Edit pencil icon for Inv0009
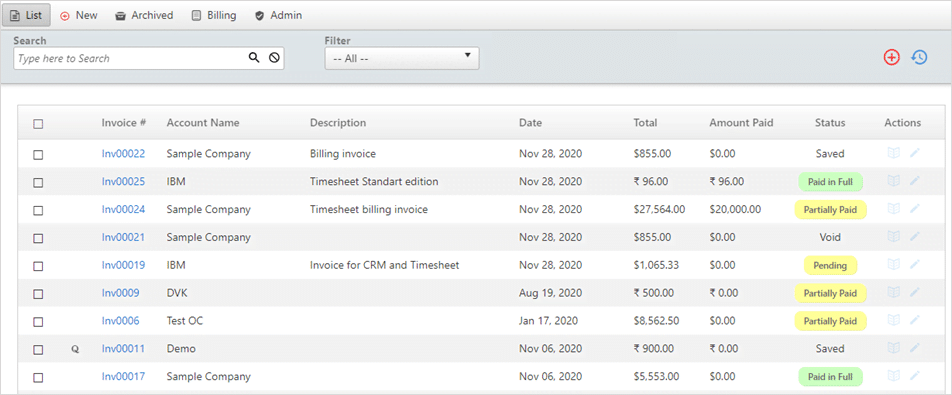952x395 pixels. coord(914,292)
